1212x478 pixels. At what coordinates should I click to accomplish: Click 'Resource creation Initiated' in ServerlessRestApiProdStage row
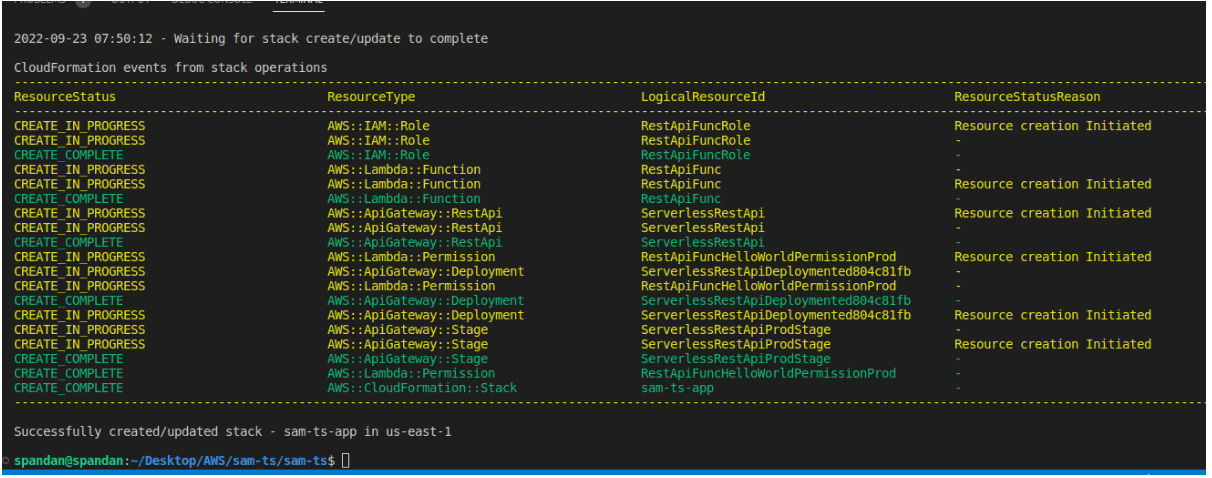point(1053,345)
